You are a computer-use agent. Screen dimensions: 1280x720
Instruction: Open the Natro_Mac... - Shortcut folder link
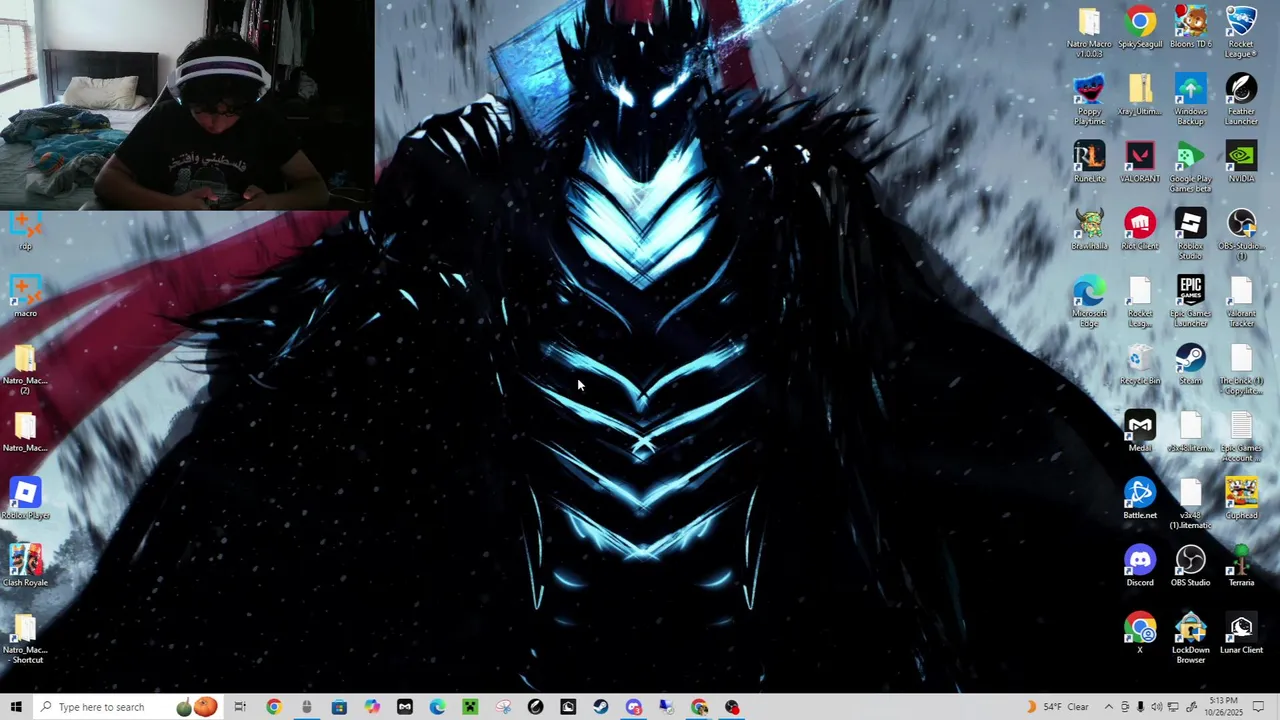25,637
